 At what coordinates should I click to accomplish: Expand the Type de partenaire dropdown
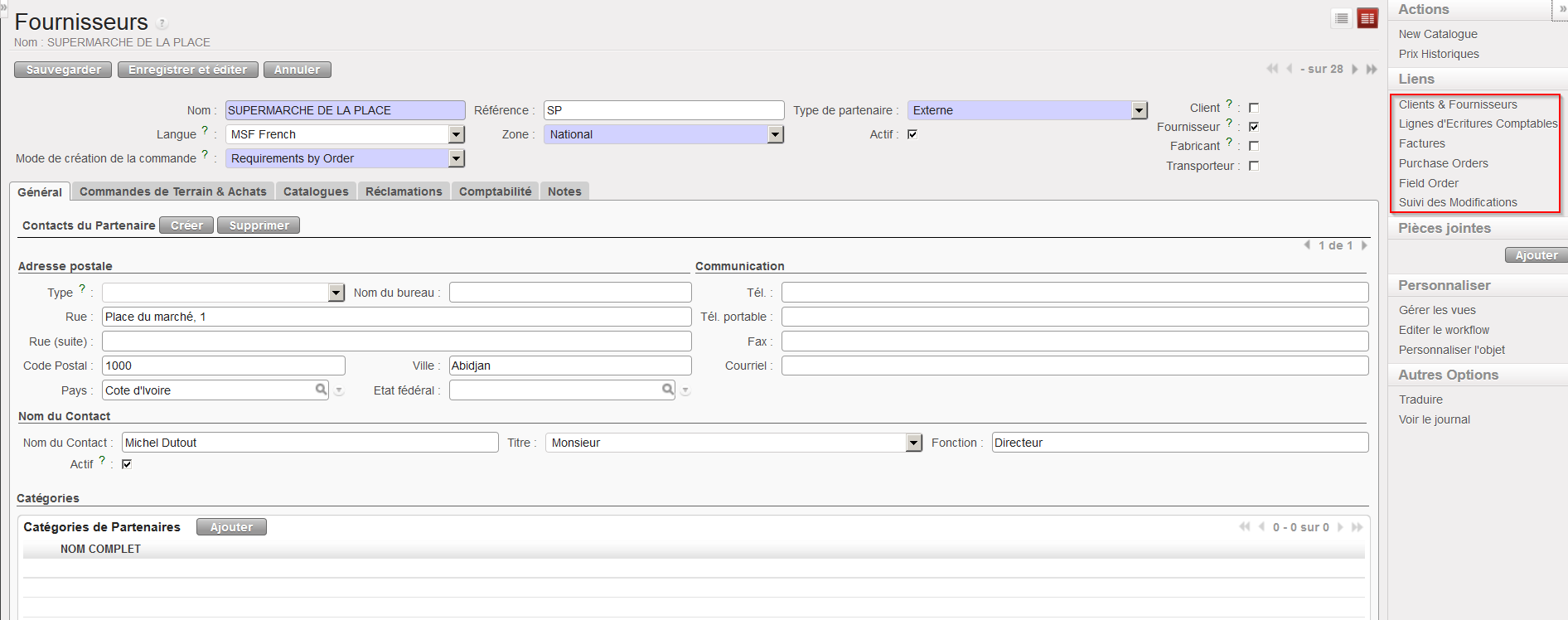tap(1140, 110)
